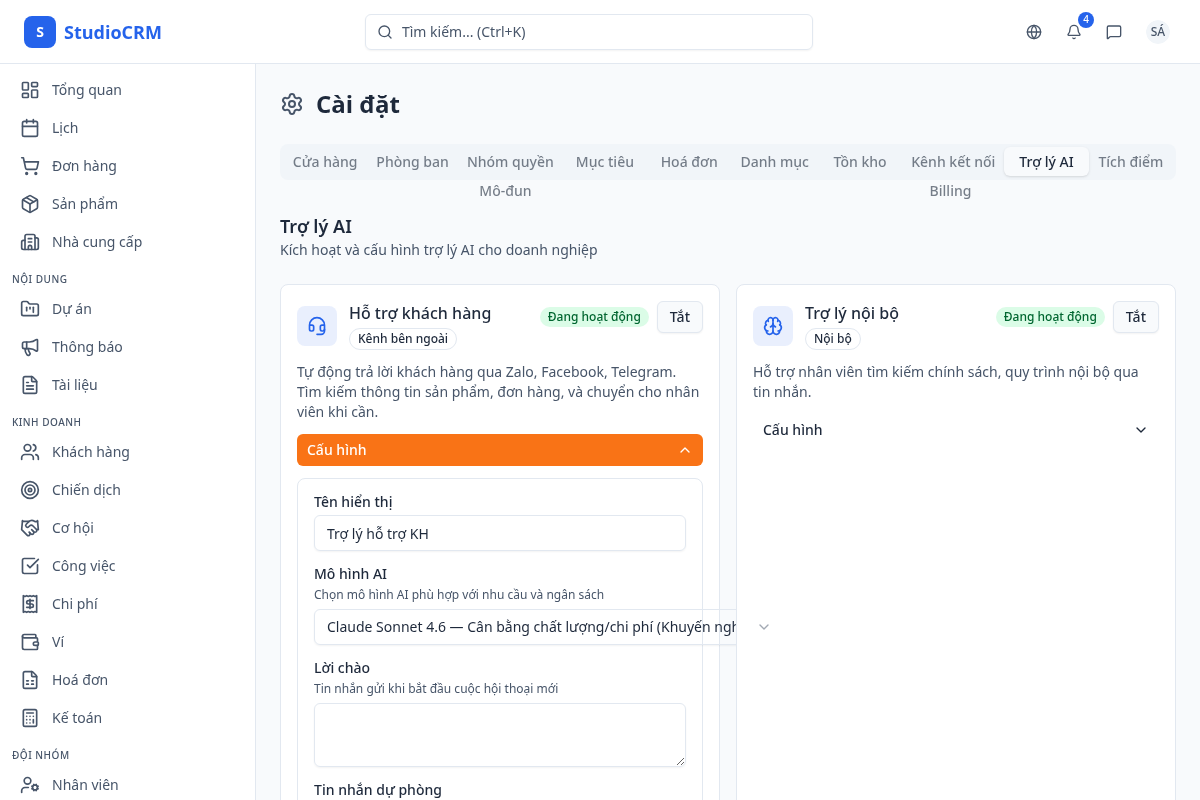The height and width of the screenshot is (800, 1200).
Task: Open Kế toán calculator item
Action: click(x=76, y=718)
